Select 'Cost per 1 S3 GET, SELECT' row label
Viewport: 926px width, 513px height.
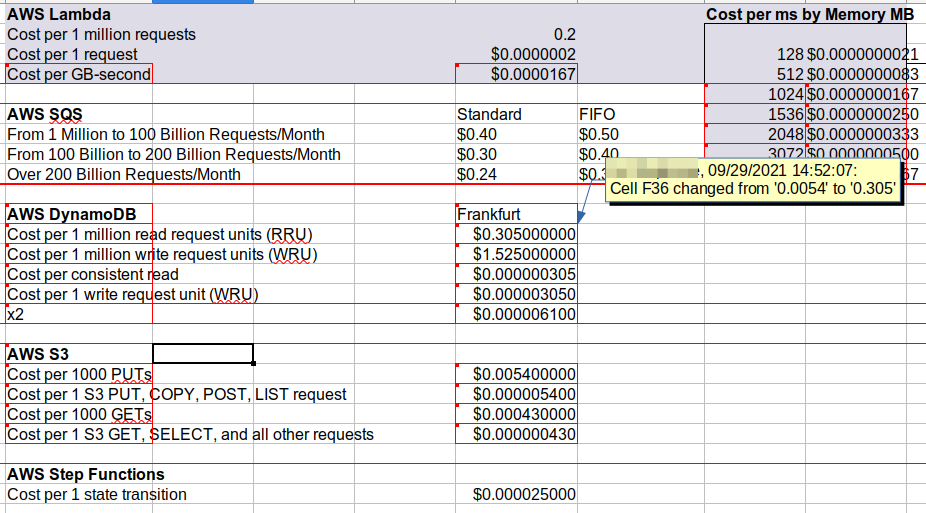point(190,434)
